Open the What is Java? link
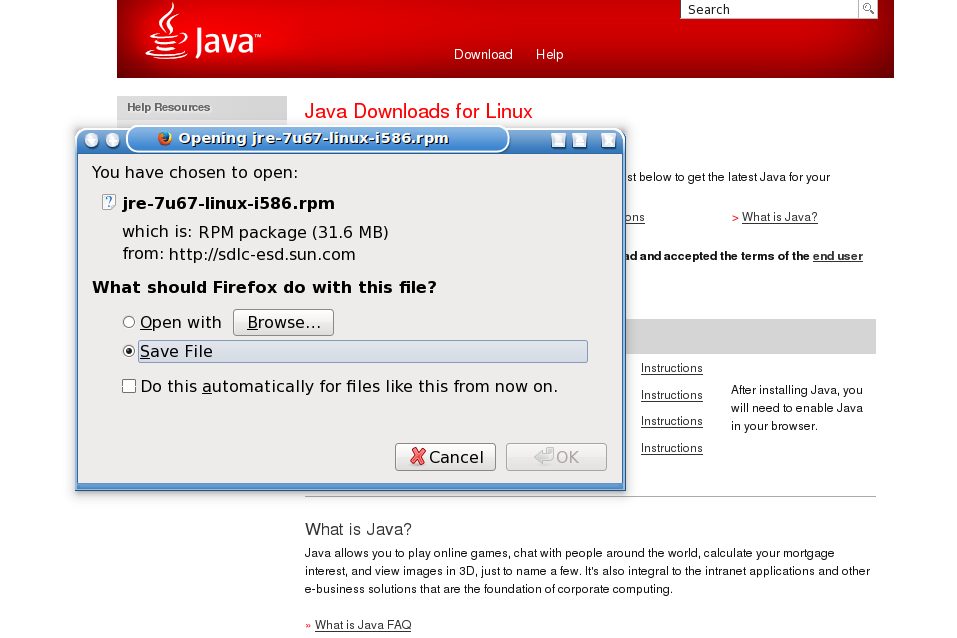 [779, 217]
